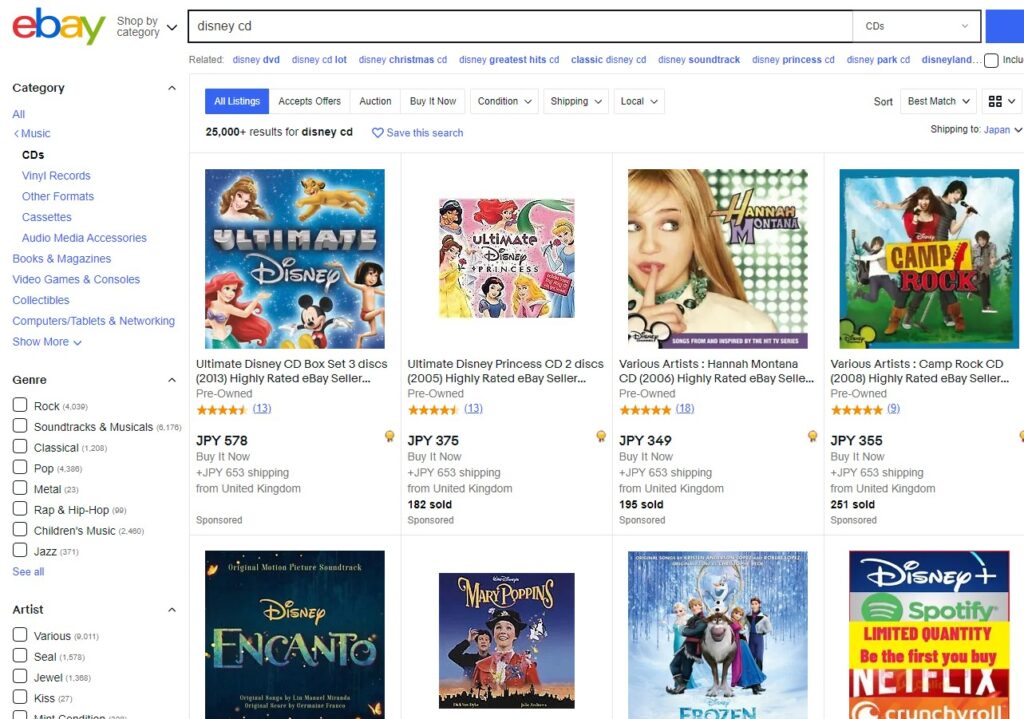Viewport: 1024px width, 719px height.
Task: Select the All Listings tab
Action: [237, 101]
